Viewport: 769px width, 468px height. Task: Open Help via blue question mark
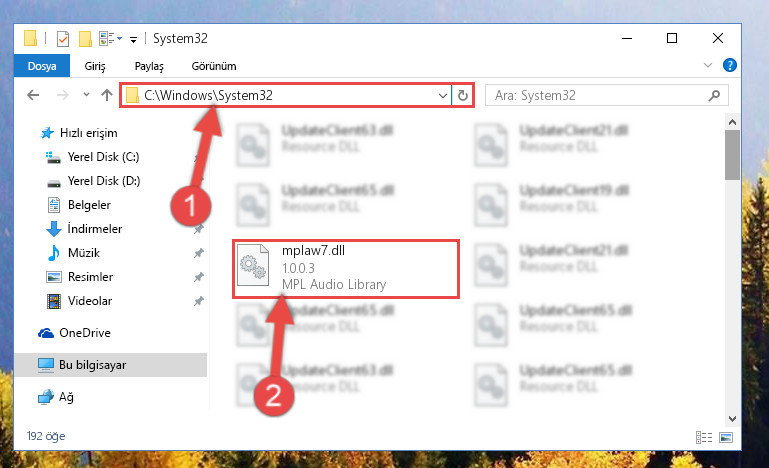730,65
